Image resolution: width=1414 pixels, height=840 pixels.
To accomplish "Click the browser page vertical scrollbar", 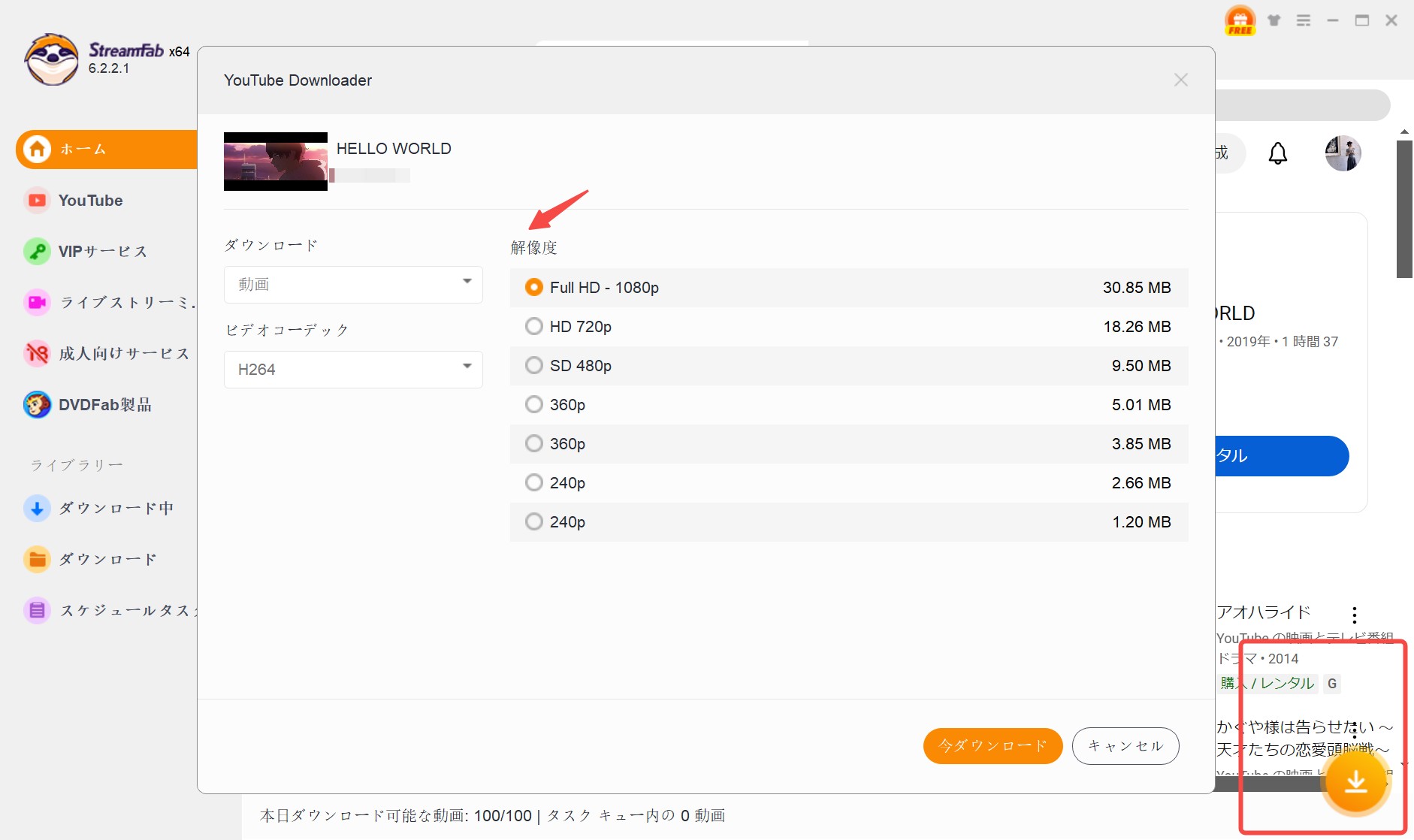I will coord(1404,209).
